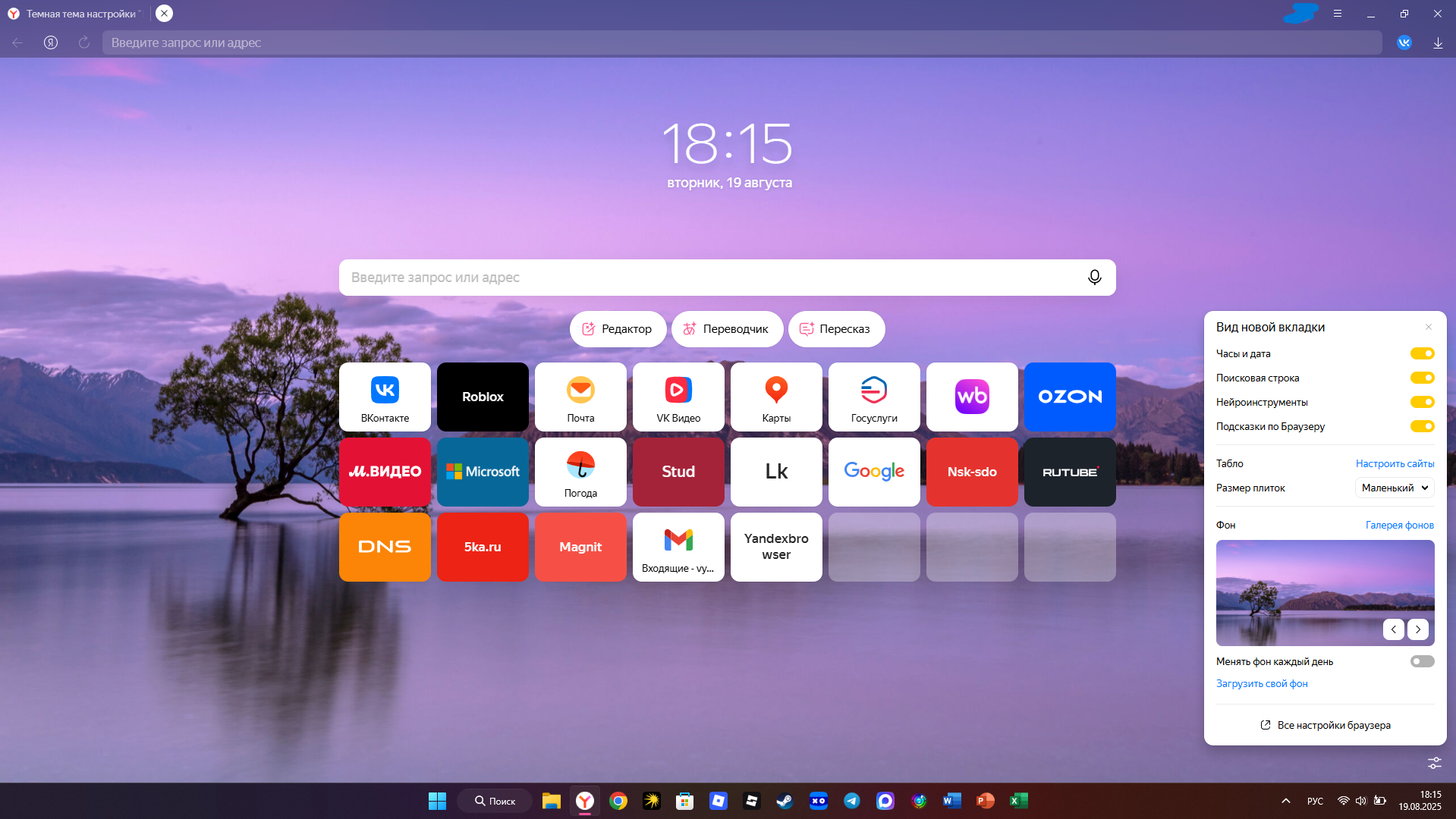The width and height of the screenshot is (1456, 819).
Task: Click the downloads icon in toolbar
Action: [x=1438, y=43]
